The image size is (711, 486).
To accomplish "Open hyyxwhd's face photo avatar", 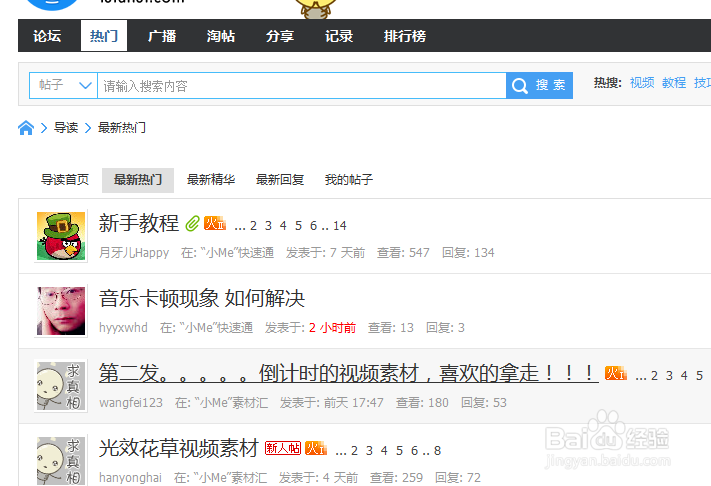I will [x=61, y=311].
